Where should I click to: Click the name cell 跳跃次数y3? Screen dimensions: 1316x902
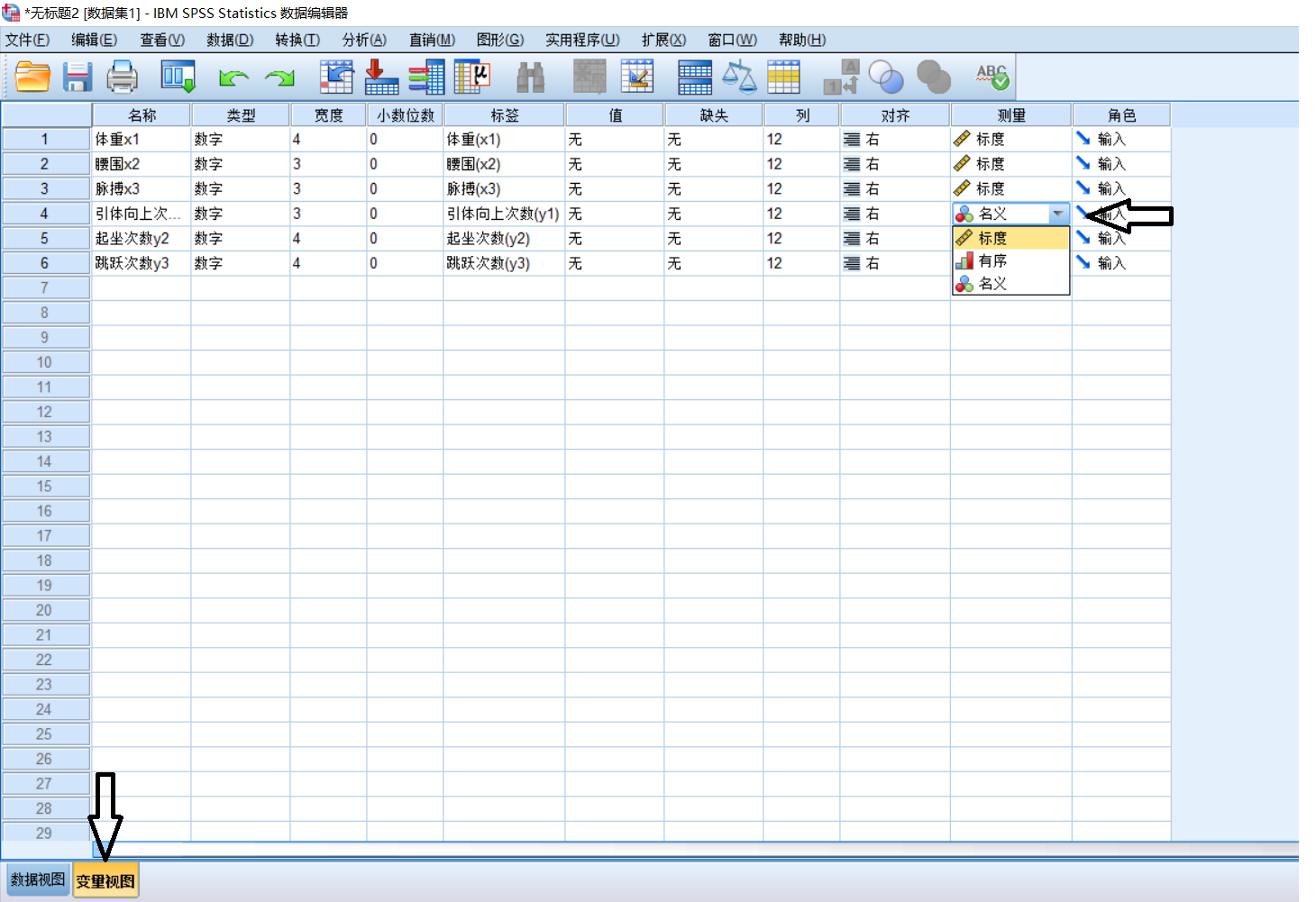click(x=142, y=263)
